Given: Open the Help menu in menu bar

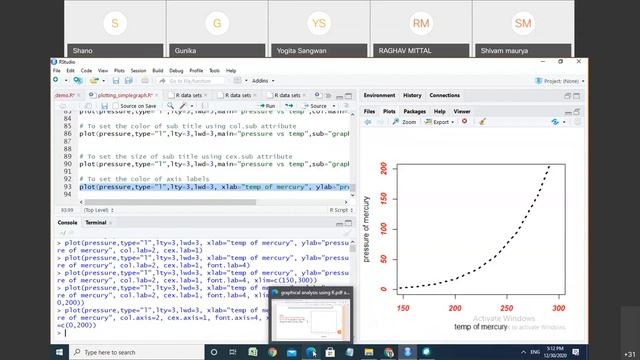Looking at the screenshot, I should click(x=231, y=71).
